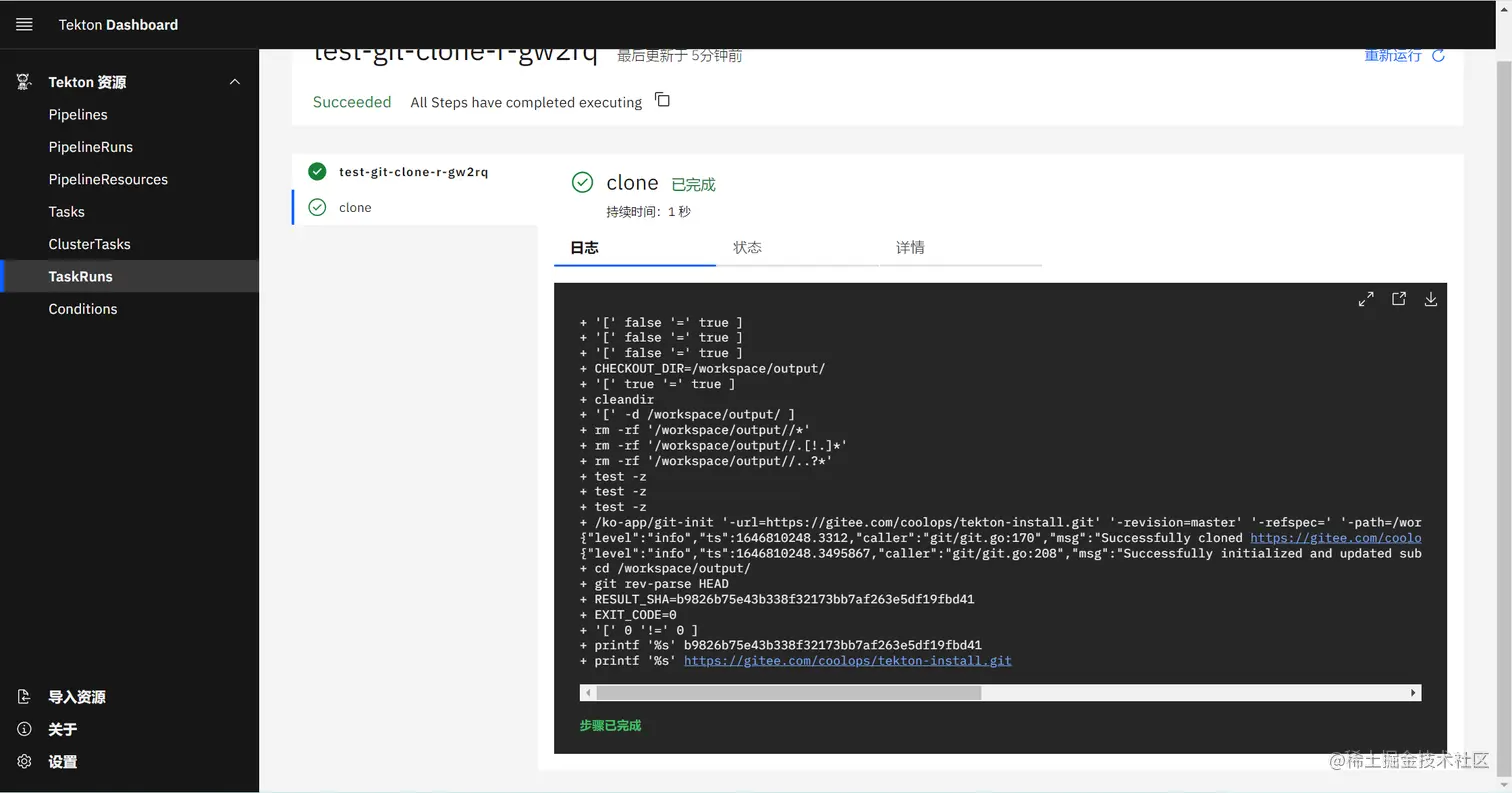Click the 已完成 status label

[x=693, y=185]
